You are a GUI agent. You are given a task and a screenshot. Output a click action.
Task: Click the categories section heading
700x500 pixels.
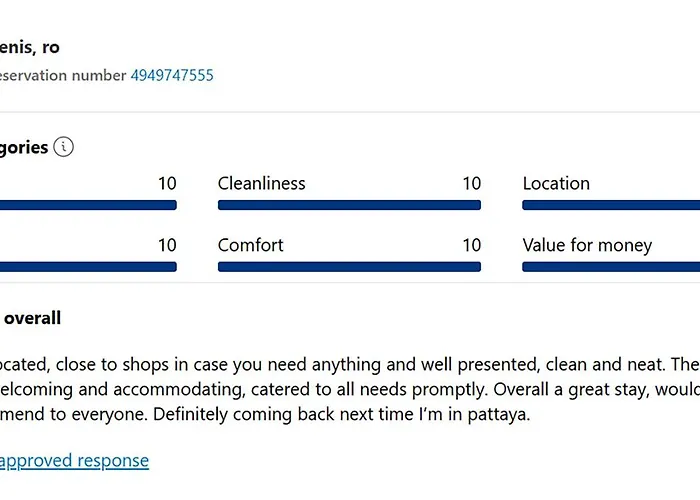24,147
